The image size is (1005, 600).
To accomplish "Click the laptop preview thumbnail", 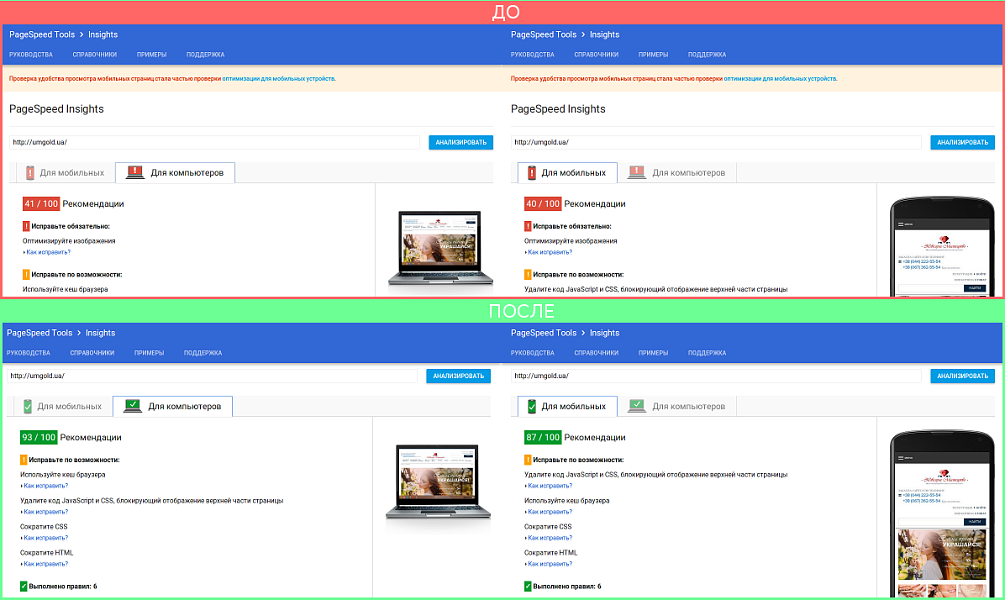I will click(440, 240).
